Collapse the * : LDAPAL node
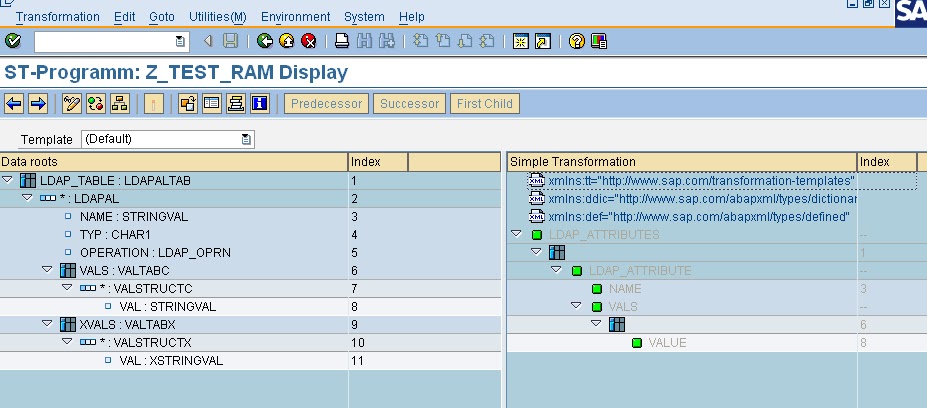The height and width of the screenshot is (408, 927). [x=27, y=197]
